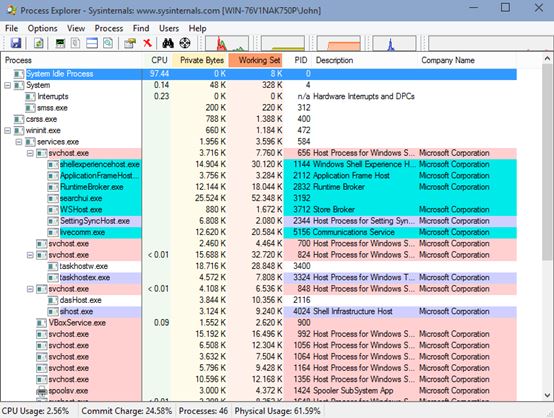This screenshot has width=554, height=418.
Task: Click the scrollbar up arrow
Action: click(x=547, y=59)
